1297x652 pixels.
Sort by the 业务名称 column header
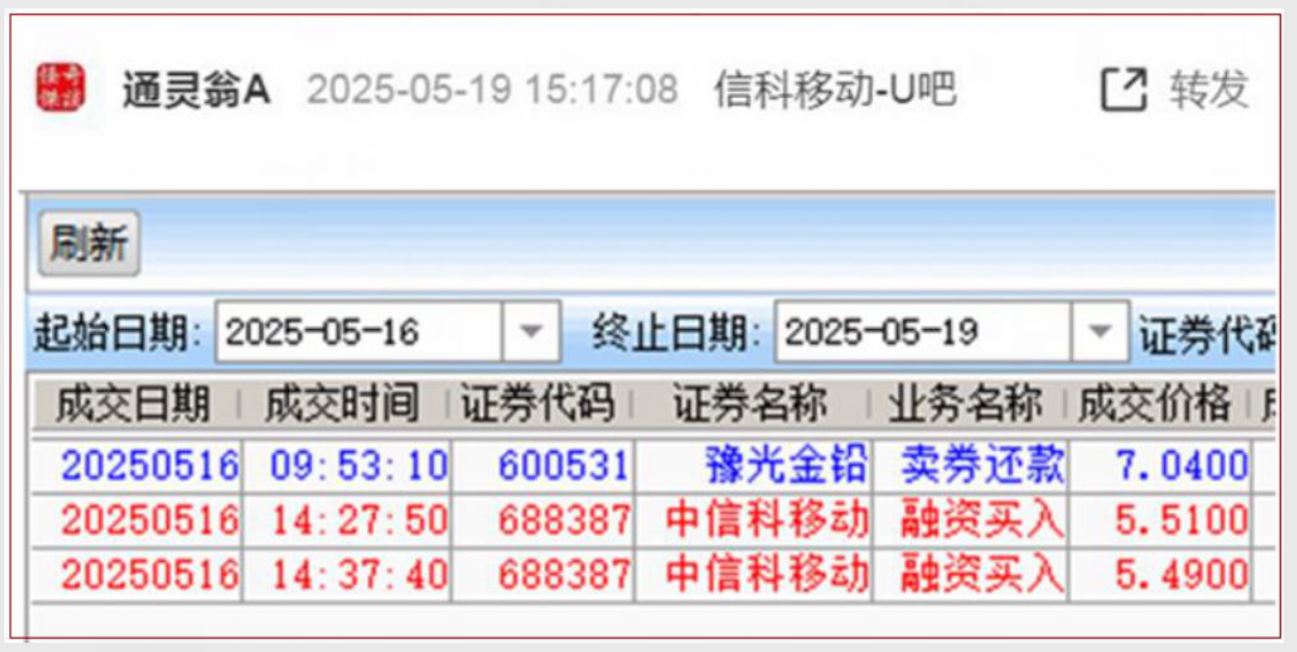[x=966, y=404]
